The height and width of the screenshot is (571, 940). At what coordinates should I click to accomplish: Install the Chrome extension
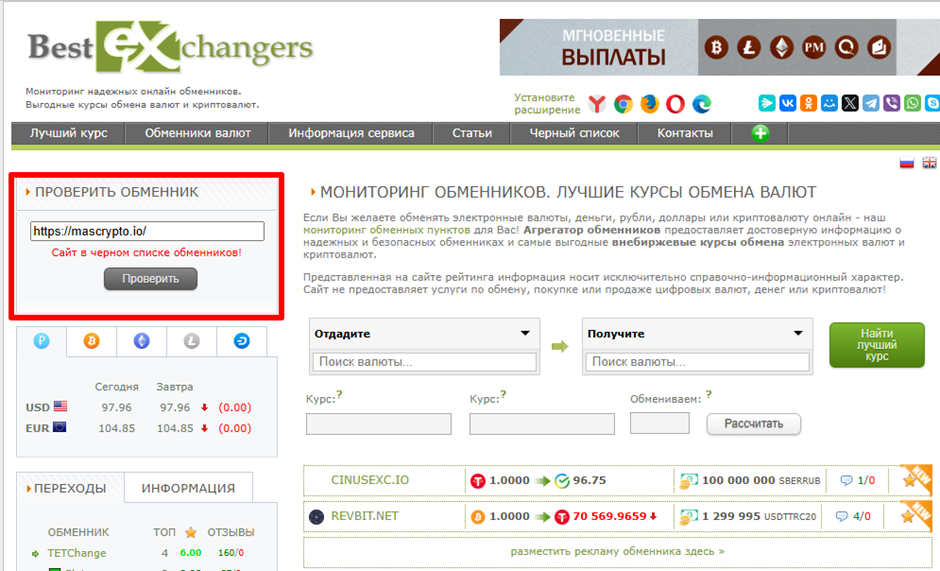pos(623,104)
